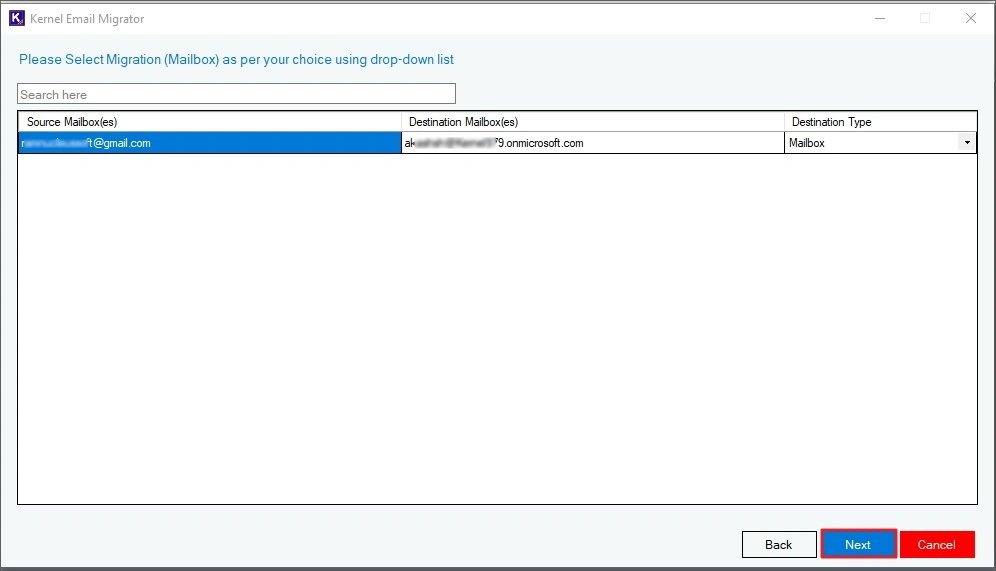Expand the Destination Type dropdown arrow
The height and width of the screenshot is (571, 996).
[967, 143]
